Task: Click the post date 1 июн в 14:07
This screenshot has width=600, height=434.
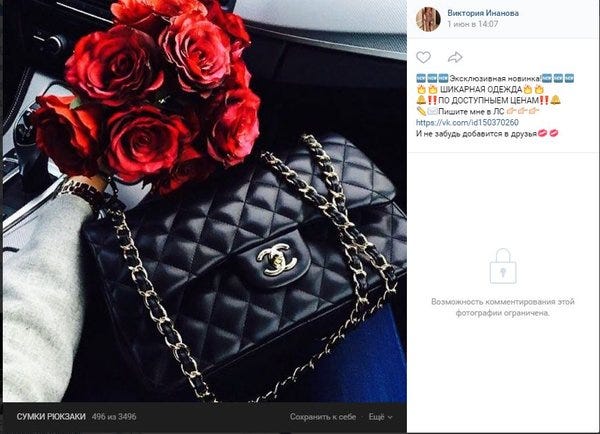Action: click(x=473, y=24)
